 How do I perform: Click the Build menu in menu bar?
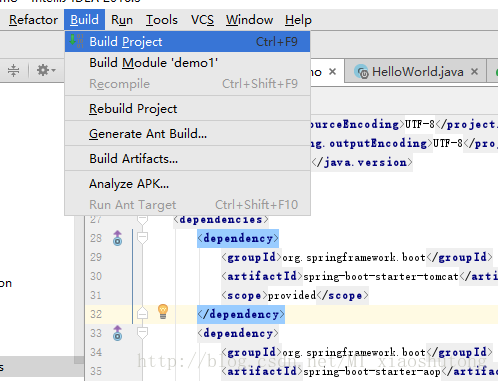tap(84, 20)
